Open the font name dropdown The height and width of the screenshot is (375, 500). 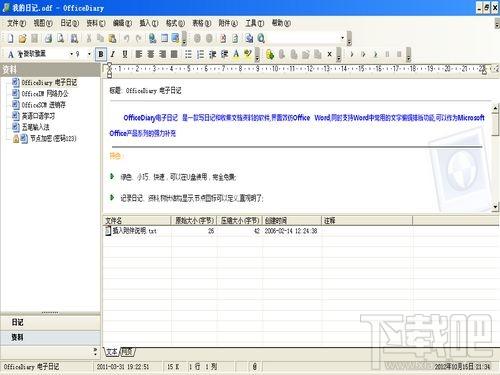click(x=72, y=54)
